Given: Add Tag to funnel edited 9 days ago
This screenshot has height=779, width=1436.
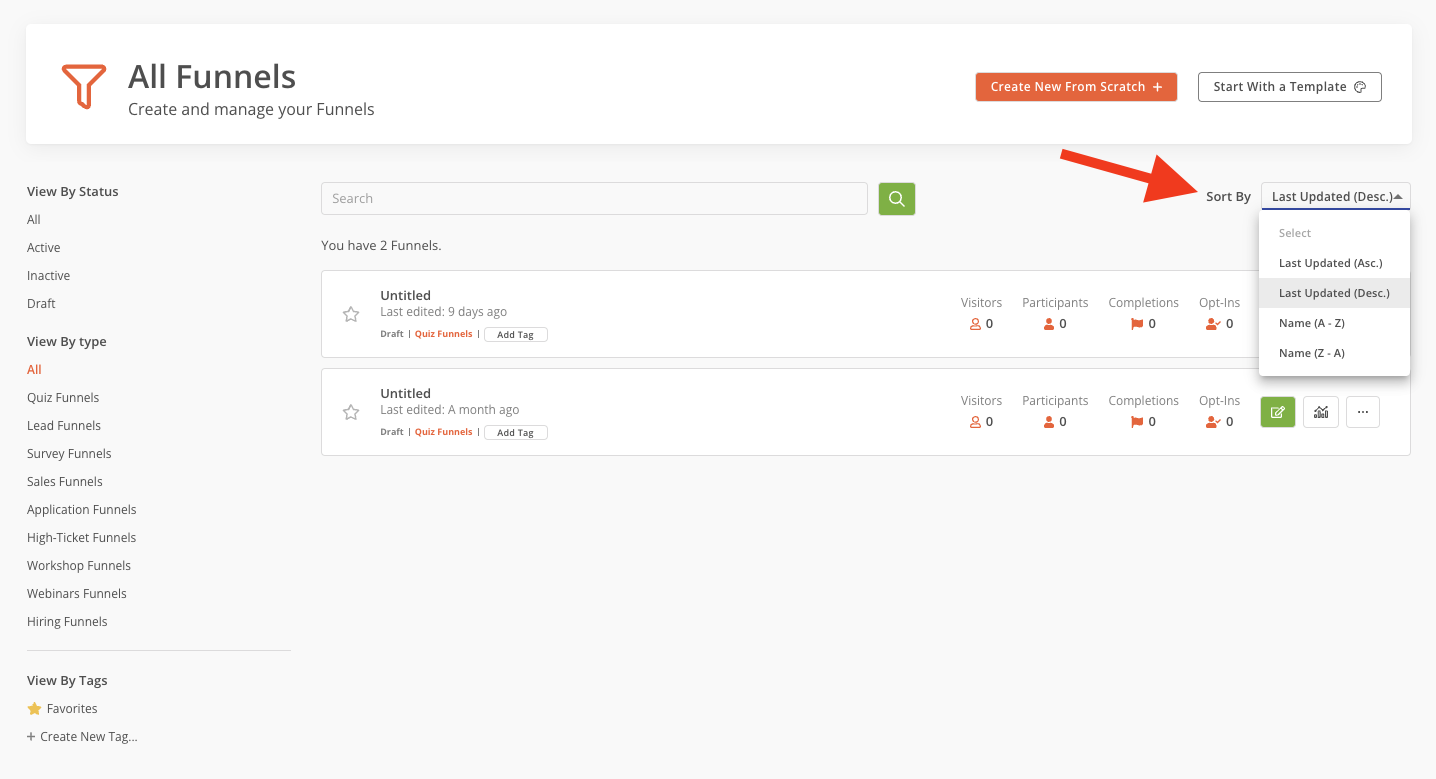Looking at the screenshot, I should [516, 334].
